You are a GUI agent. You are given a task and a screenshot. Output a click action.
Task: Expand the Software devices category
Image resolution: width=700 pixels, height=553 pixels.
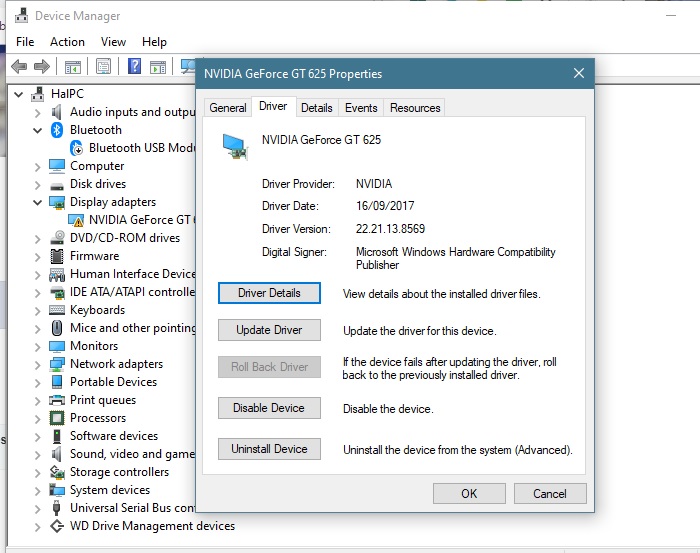[x=38, y=437]
